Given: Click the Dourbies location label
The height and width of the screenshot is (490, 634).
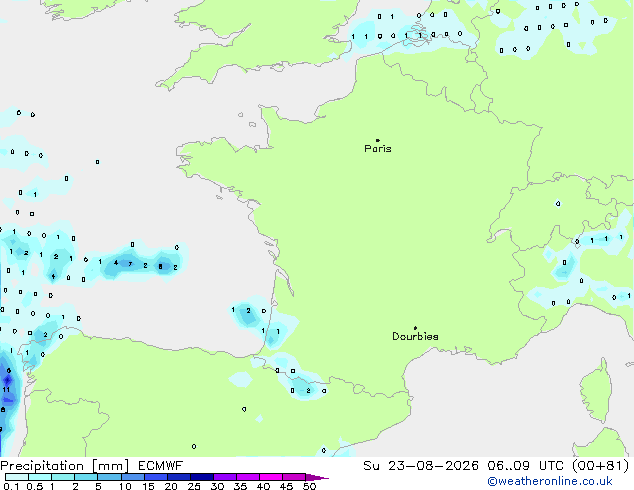Looking at the screenshot, I should click(415, 336).
